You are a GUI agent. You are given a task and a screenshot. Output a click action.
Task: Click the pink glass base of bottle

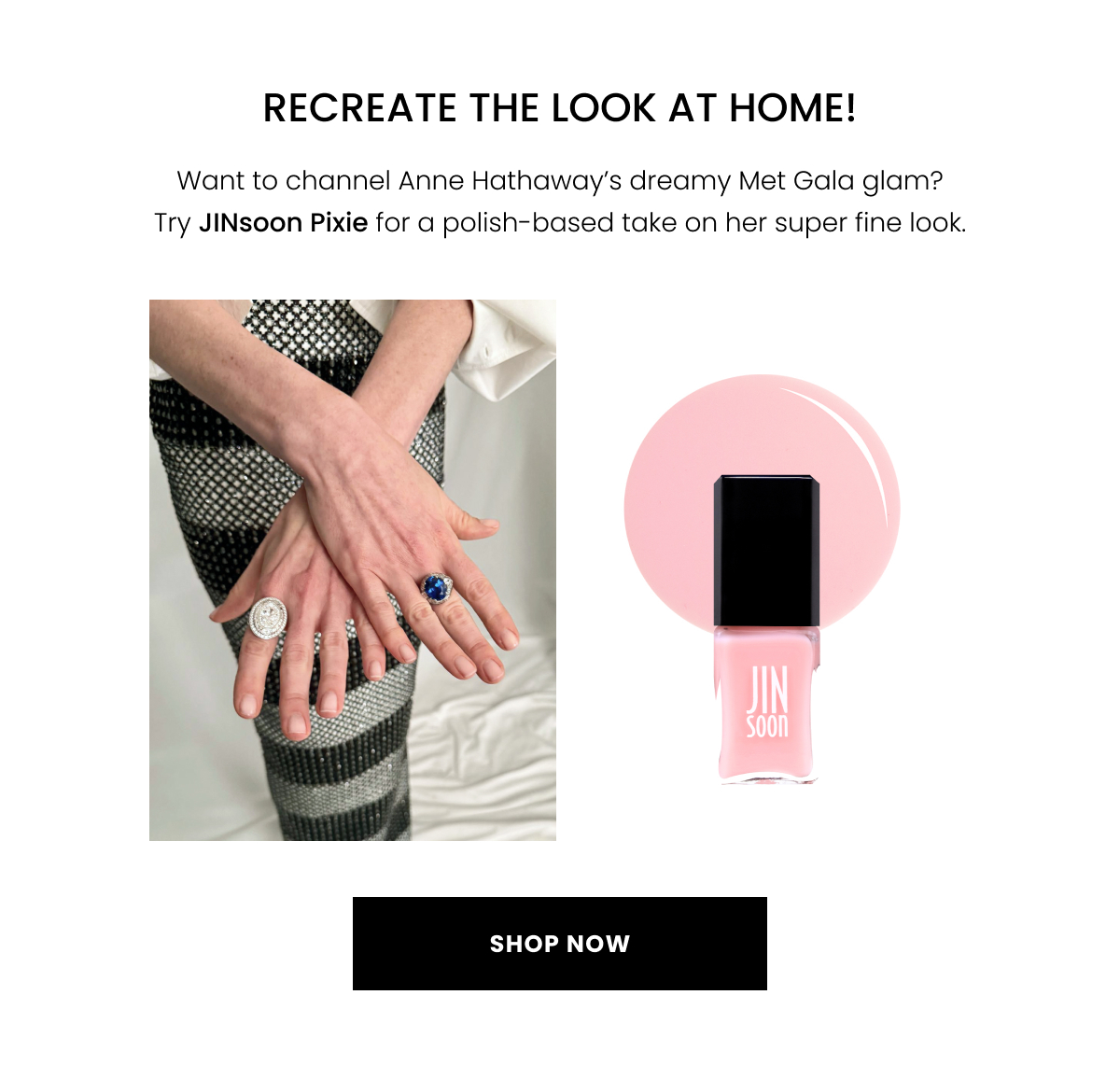[x=765, y=705]
